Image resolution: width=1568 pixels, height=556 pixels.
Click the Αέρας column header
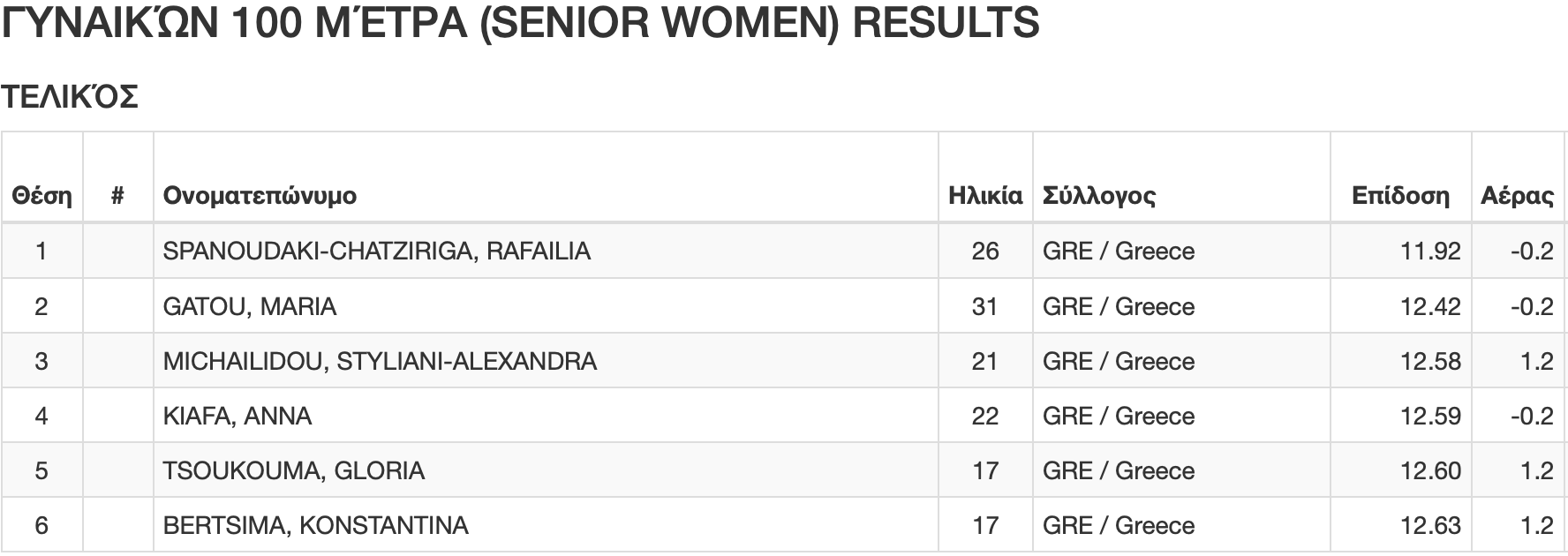[1517, 195]
